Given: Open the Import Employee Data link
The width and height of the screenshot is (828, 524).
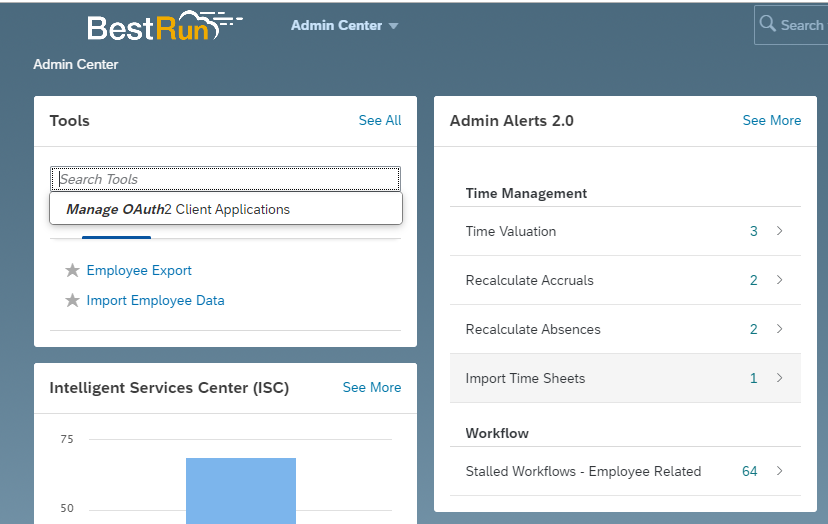Looking at the screenshot, I should (155, 301).
